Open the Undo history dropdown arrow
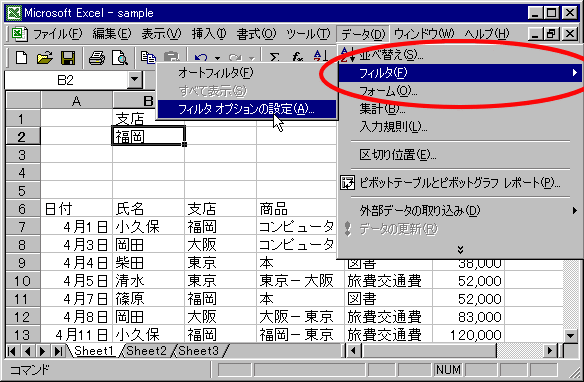Viewport: 584px width, 382px height. click(x=217, y=58)
